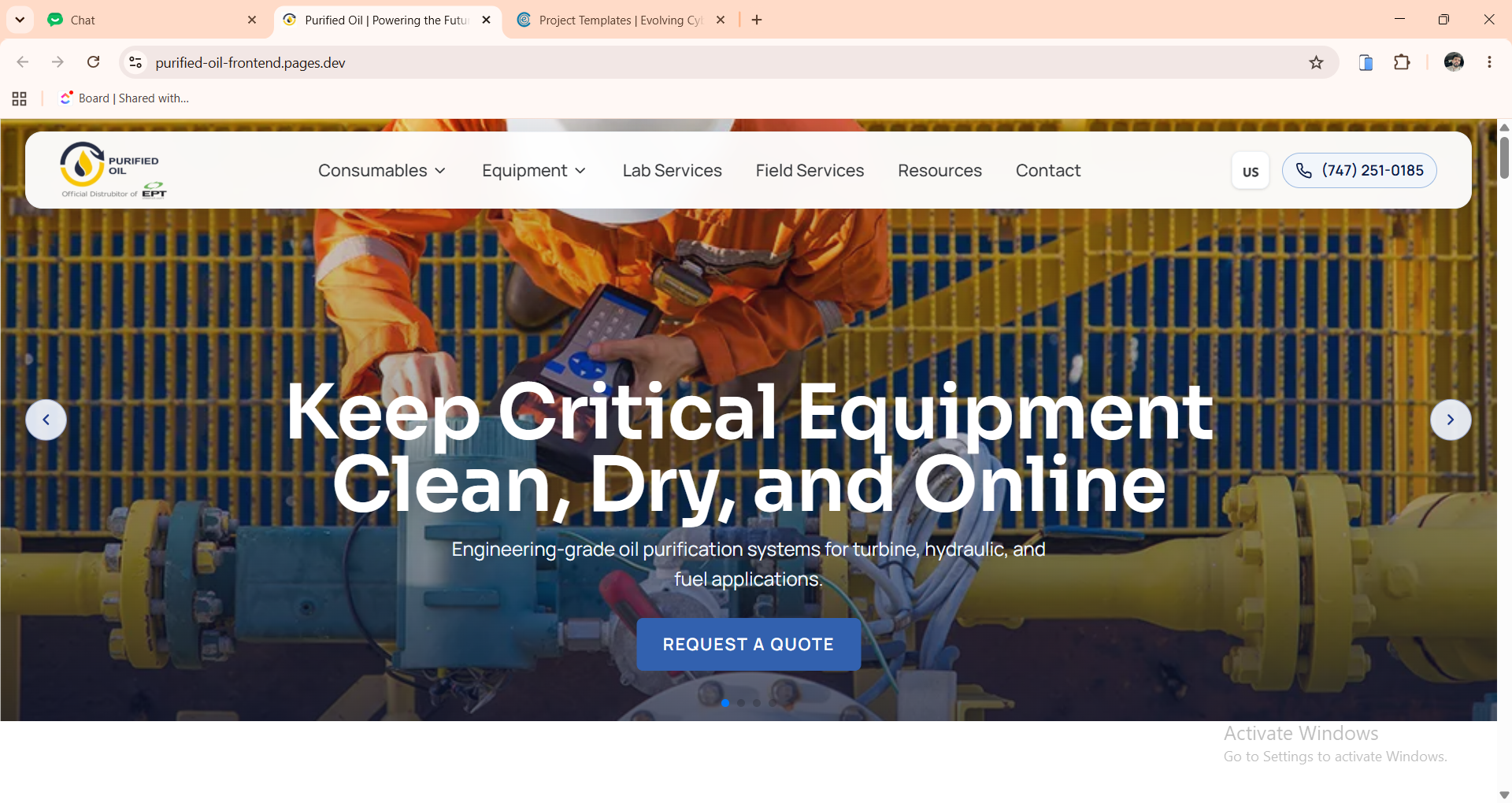This screenshot has height=803, width=1512.
Task: Select the first carousel dot
Action: (725, 703)
